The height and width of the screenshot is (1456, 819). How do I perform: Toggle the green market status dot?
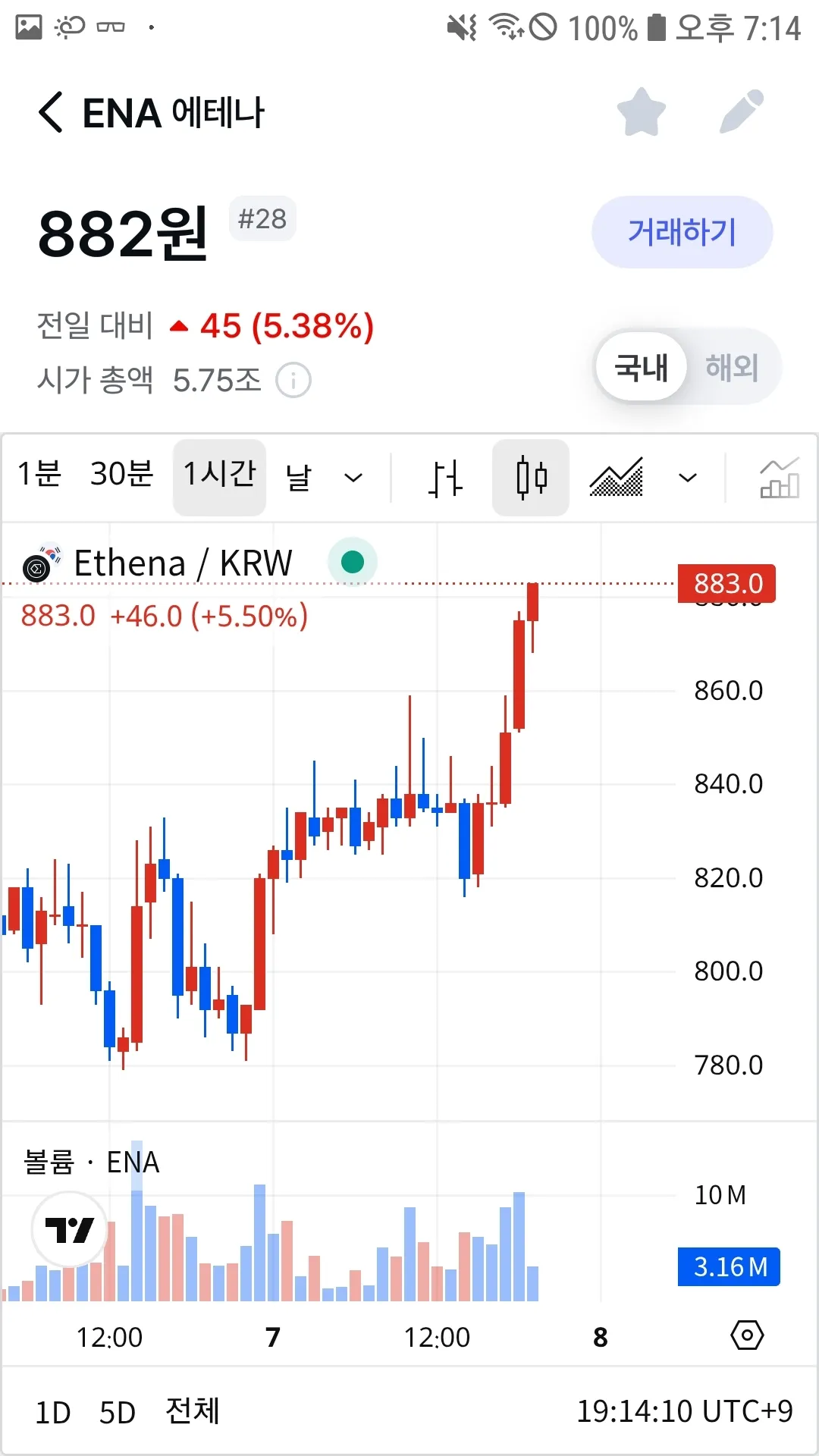click(353, 562)
